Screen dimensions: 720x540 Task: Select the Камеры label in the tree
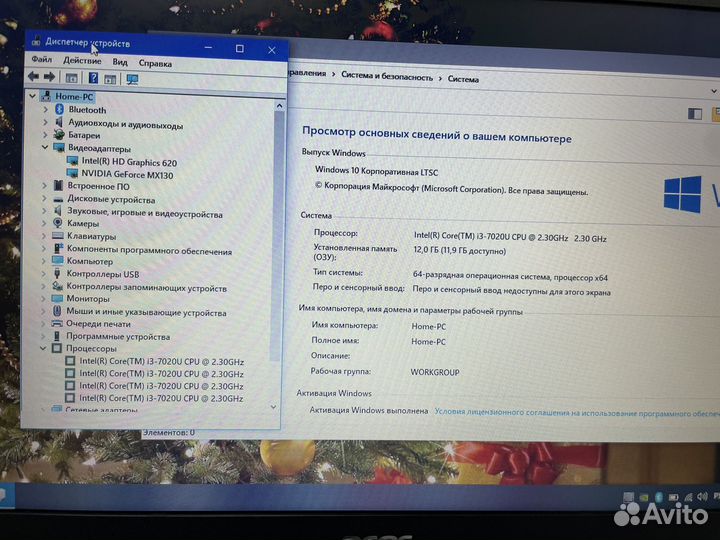point(83,224)
